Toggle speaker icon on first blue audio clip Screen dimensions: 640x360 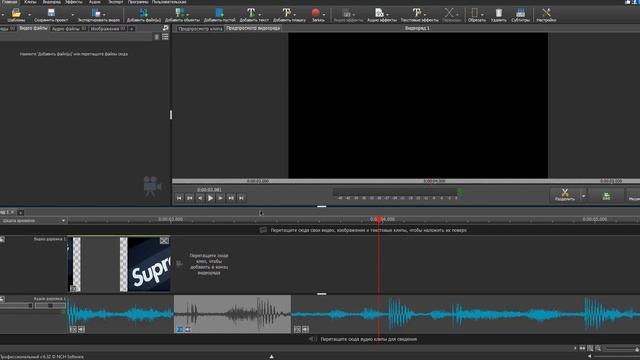81,329
